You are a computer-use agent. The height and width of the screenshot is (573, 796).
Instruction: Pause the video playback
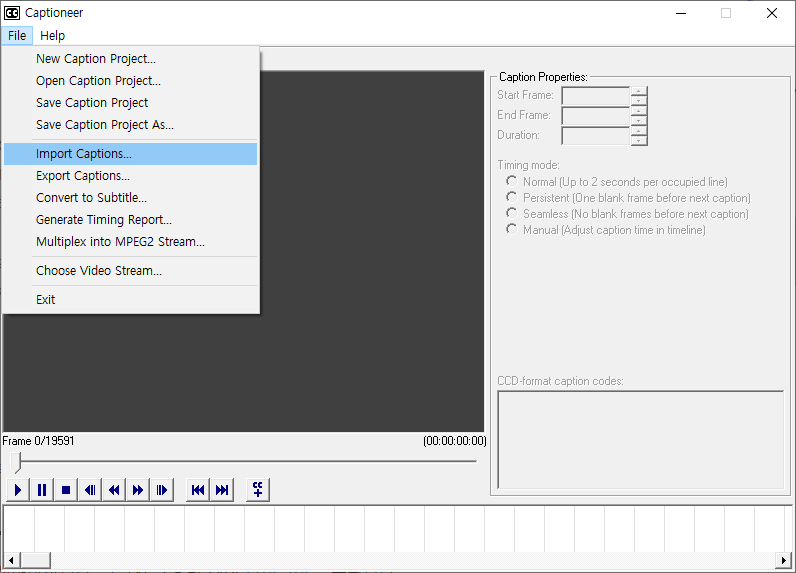[42, 490]
